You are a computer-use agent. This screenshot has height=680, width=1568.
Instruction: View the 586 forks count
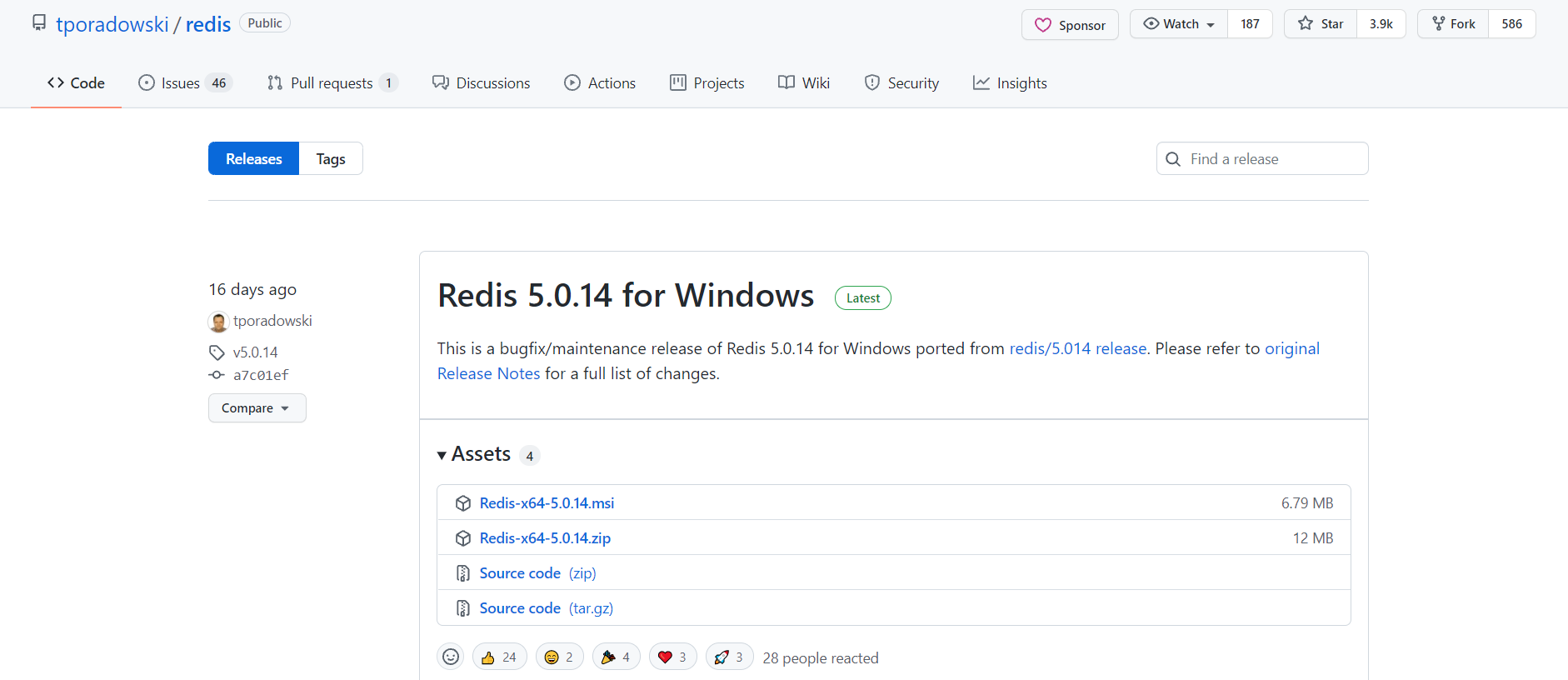(x=1511, y=24)
